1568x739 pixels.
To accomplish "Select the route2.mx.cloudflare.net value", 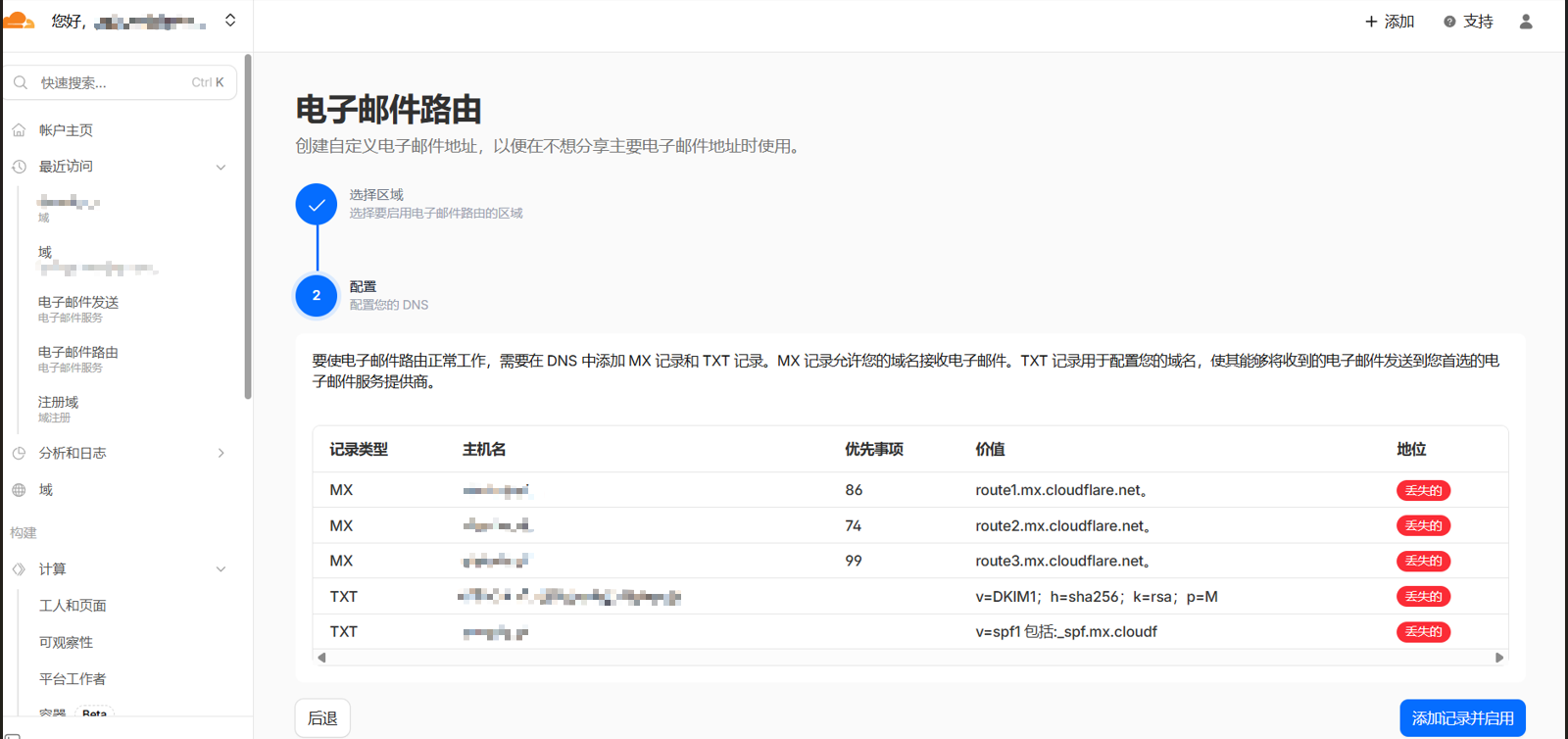I will (x=1063, y=525).
